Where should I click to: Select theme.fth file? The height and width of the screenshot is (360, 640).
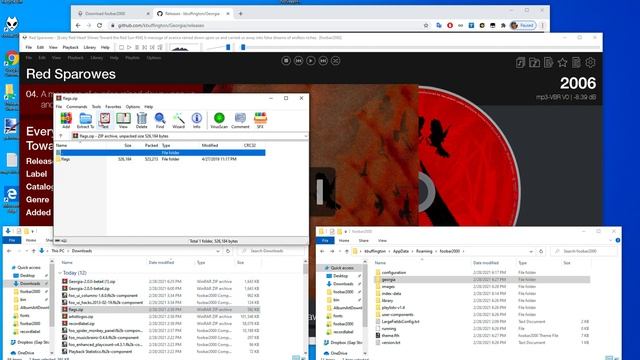pos(482,336)
